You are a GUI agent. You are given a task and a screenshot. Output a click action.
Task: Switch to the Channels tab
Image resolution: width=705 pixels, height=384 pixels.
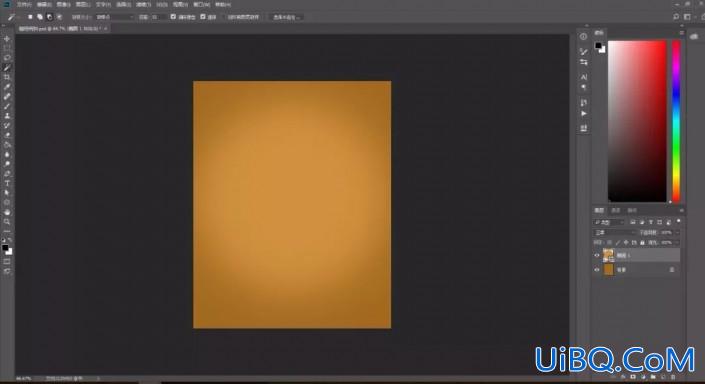[x=616, y=210]
